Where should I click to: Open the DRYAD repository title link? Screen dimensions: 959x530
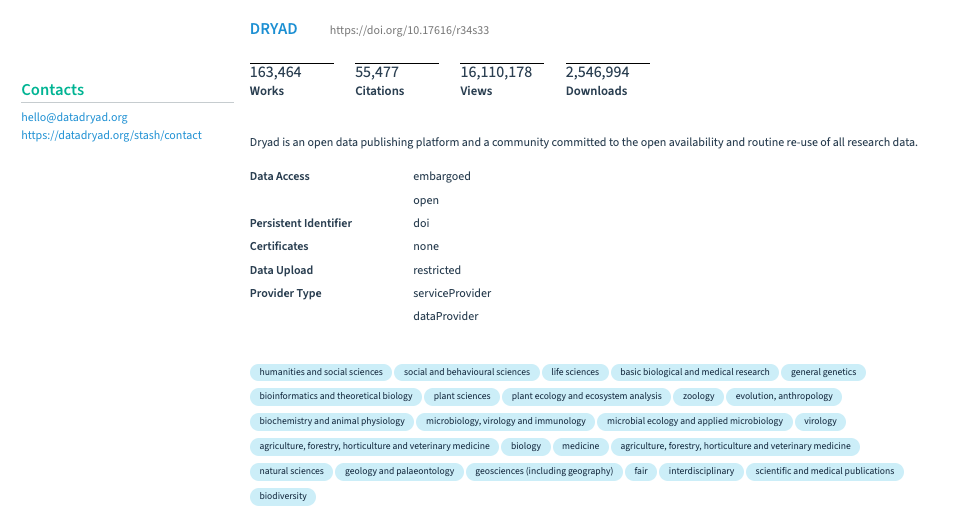273,29
